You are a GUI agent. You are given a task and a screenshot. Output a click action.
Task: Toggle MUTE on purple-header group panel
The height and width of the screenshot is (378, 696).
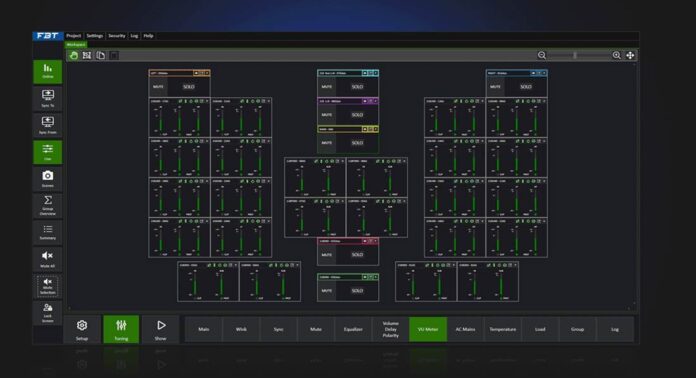pos(327,115)
